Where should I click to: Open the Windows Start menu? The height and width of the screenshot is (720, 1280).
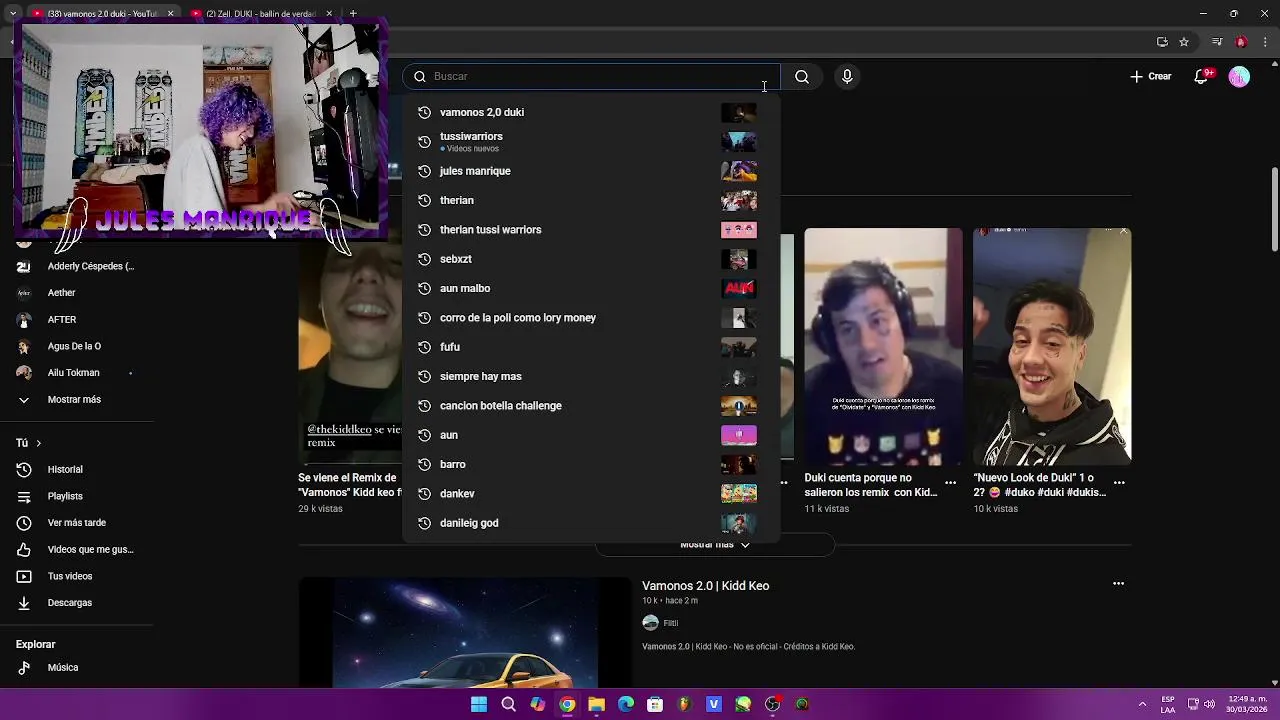pyautogui.click(x=479, y=704)
